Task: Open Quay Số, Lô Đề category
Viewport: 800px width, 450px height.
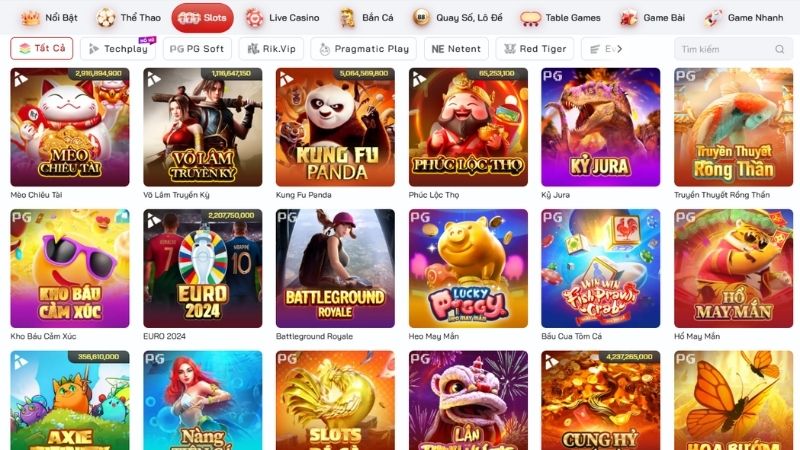Action: [x=458, y=18]
